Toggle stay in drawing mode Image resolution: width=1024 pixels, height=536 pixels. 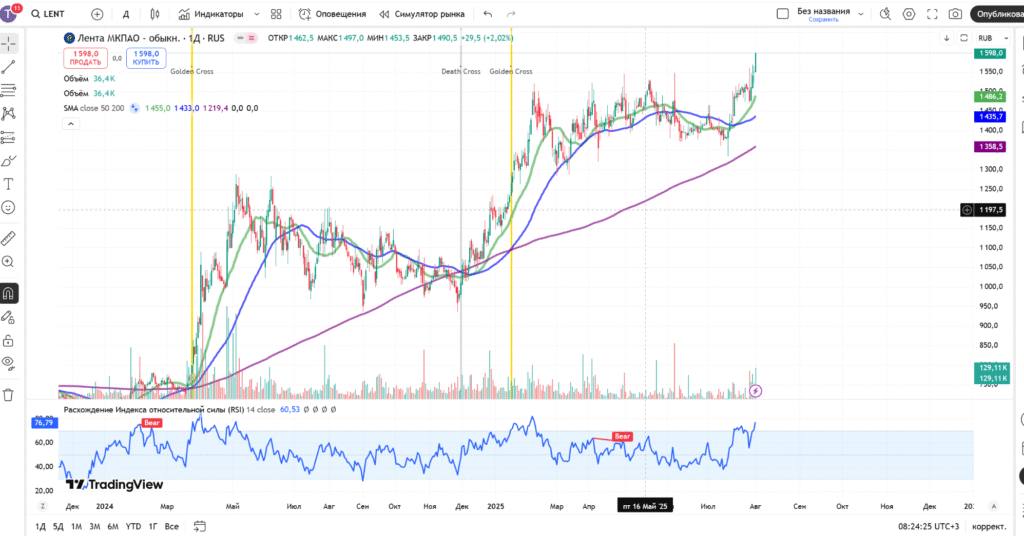tap(8, 317)
